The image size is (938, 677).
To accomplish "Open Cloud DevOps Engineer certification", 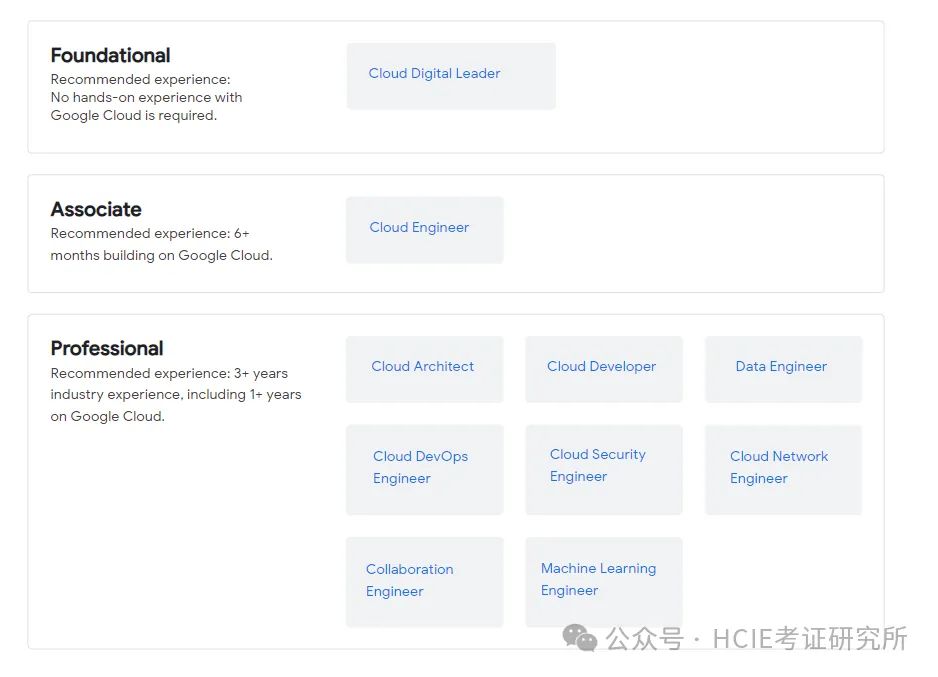I will coord(425,469).
